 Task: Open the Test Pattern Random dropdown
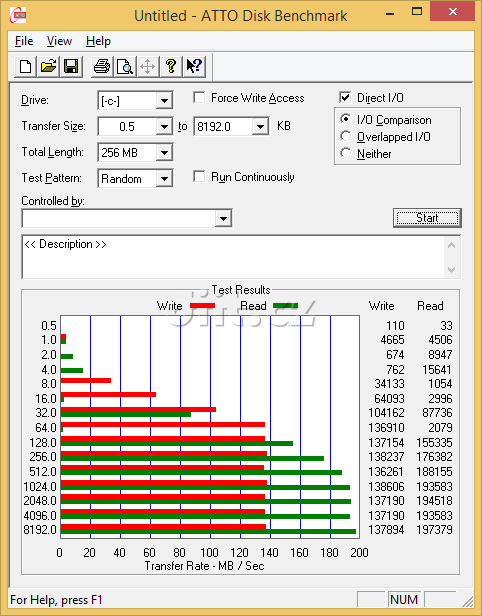164,179
